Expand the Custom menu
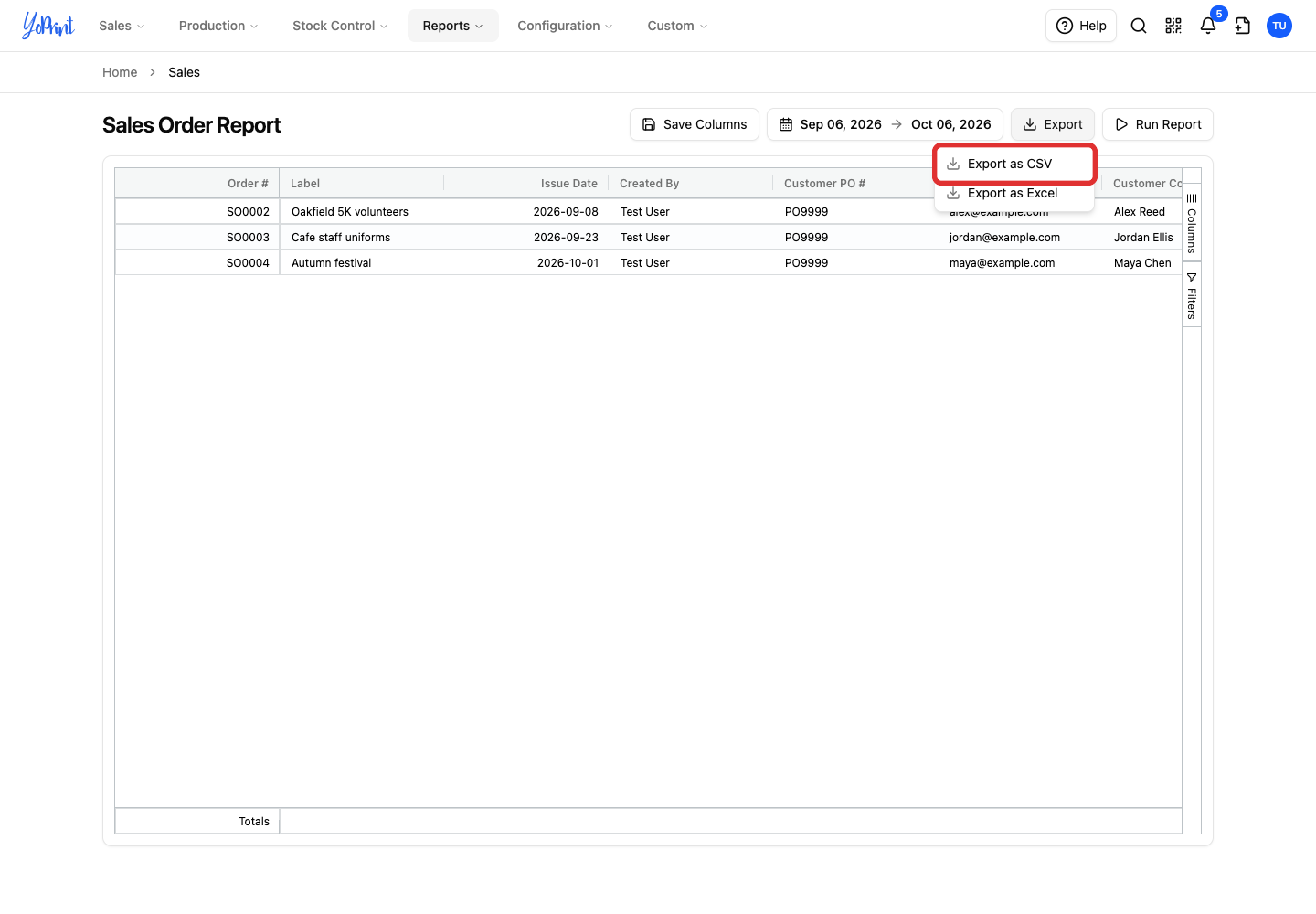This screenshot has width=1316, height=914. [677, 26]
